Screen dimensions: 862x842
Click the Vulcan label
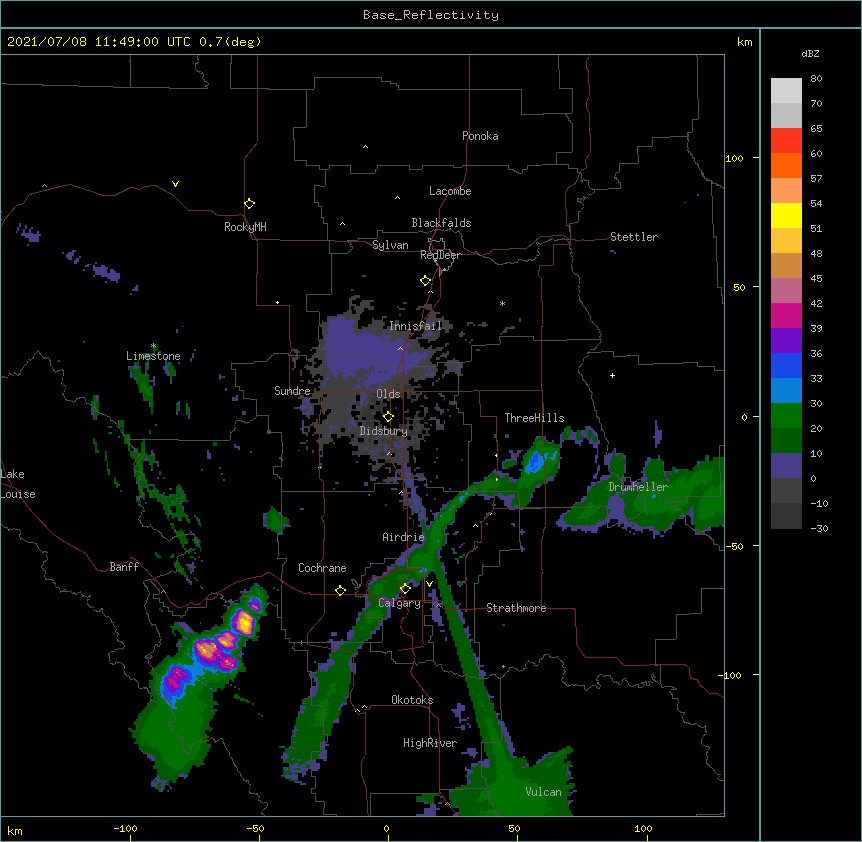544,792
